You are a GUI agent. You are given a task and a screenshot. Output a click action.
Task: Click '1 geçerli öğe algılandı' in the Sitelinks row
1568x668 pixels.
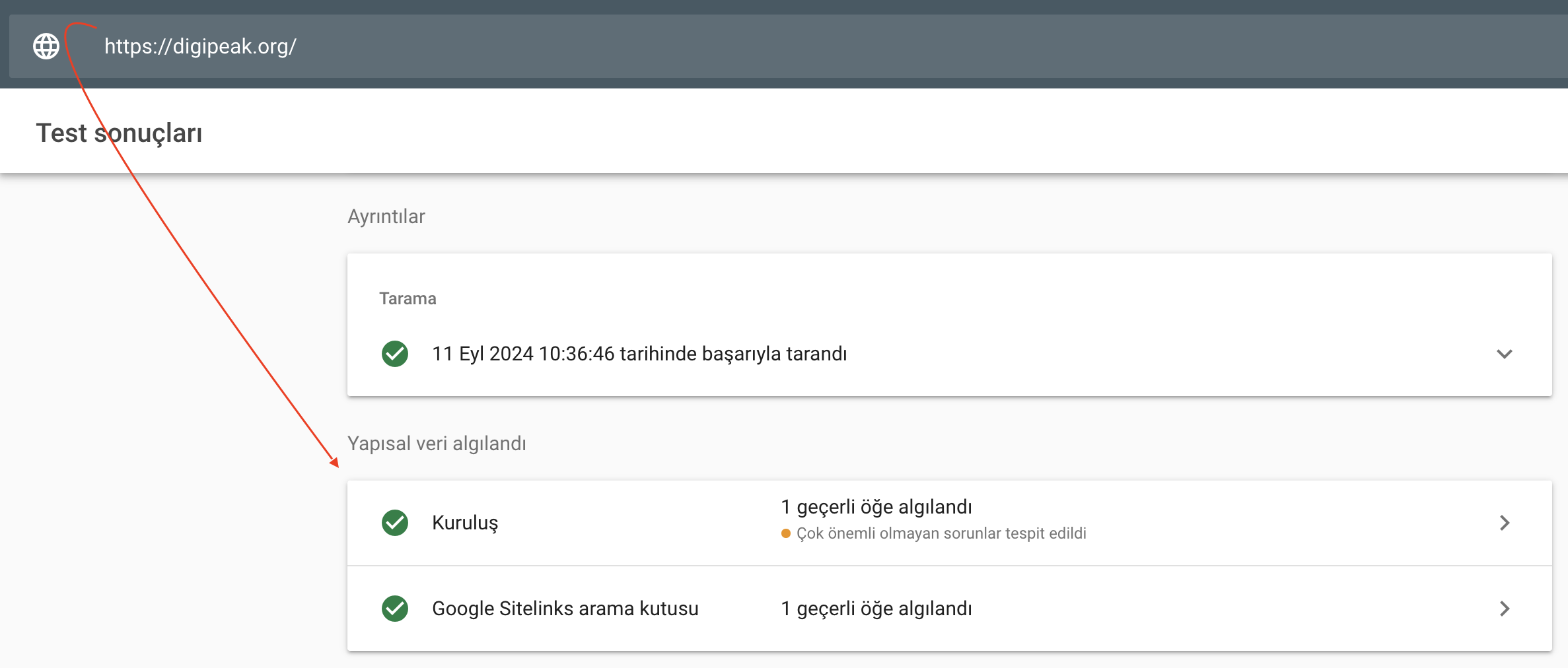(876, 609)
